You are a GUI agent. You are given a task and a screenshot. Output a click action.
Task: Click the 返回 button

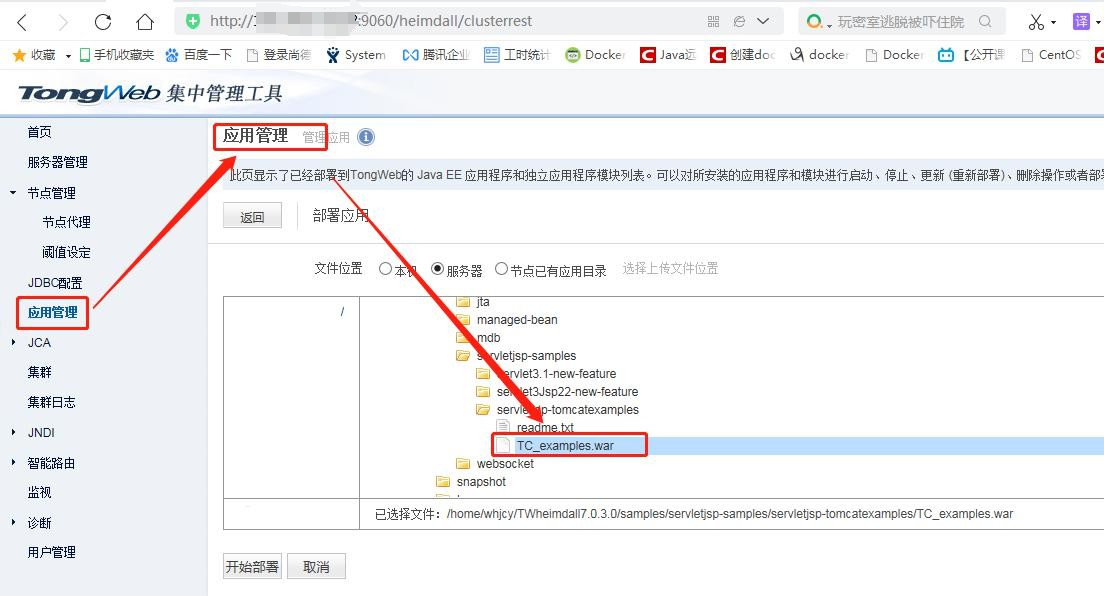click(252, 216)
